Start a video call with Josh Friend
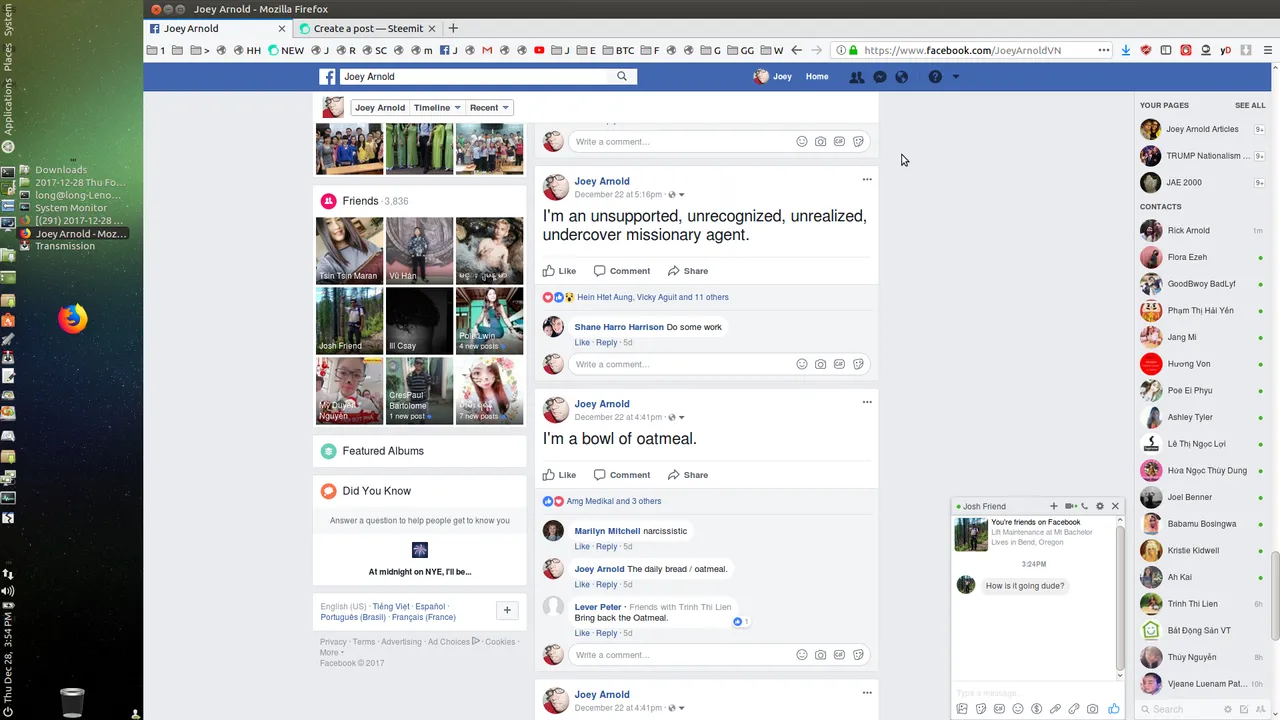The image size is (1280, 720). click(x=1070, y=506)
